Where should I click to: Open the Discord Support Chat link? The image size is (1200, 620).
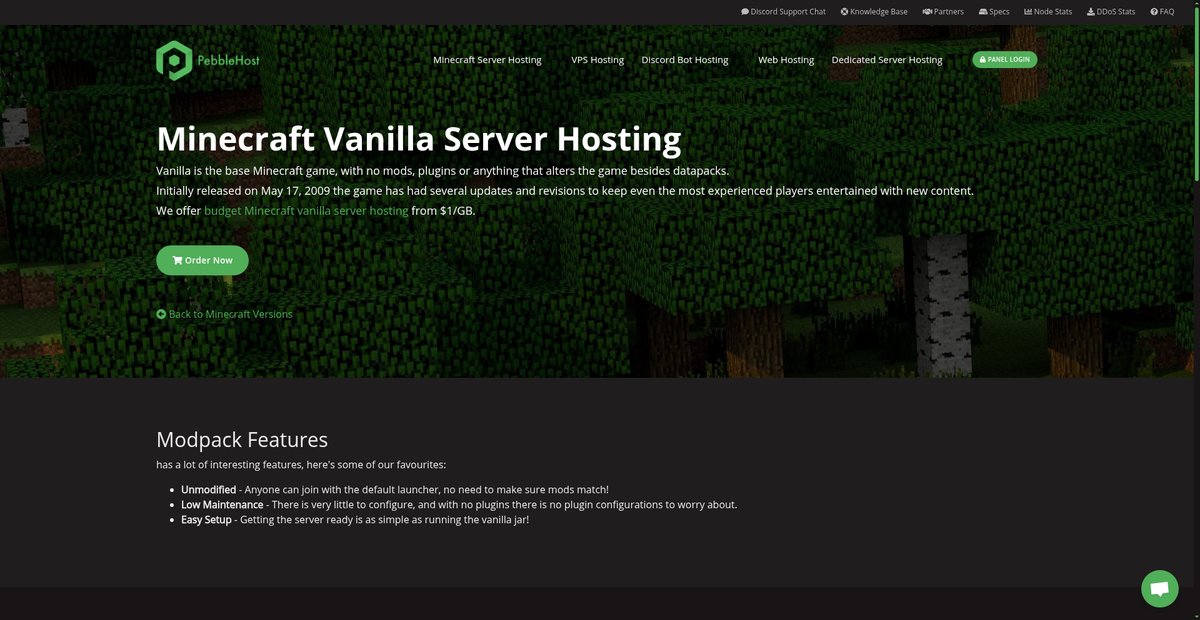[x=783, y=12]
